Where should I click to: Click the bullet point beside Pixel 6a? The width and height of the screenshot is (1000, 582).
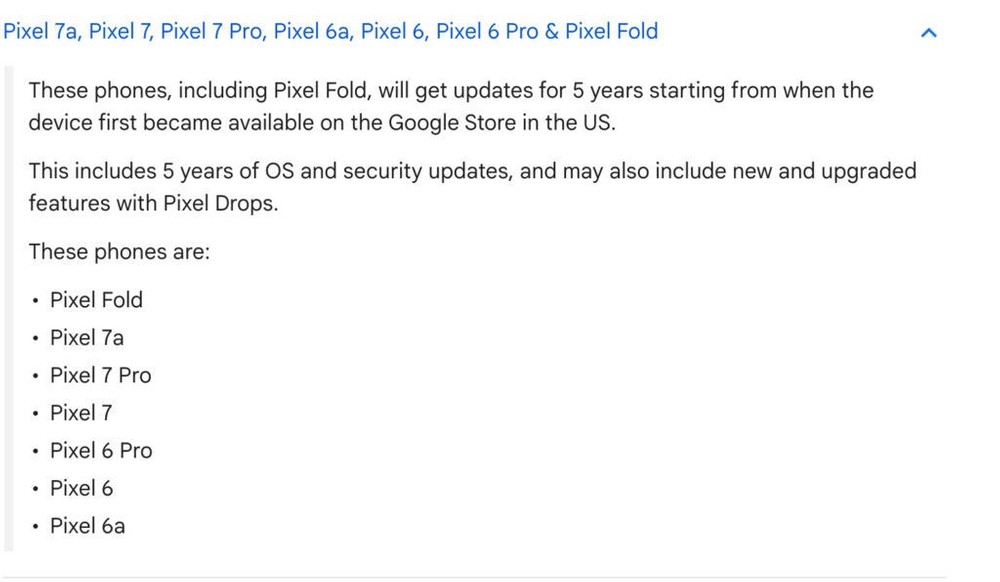[x=35, y=527]
